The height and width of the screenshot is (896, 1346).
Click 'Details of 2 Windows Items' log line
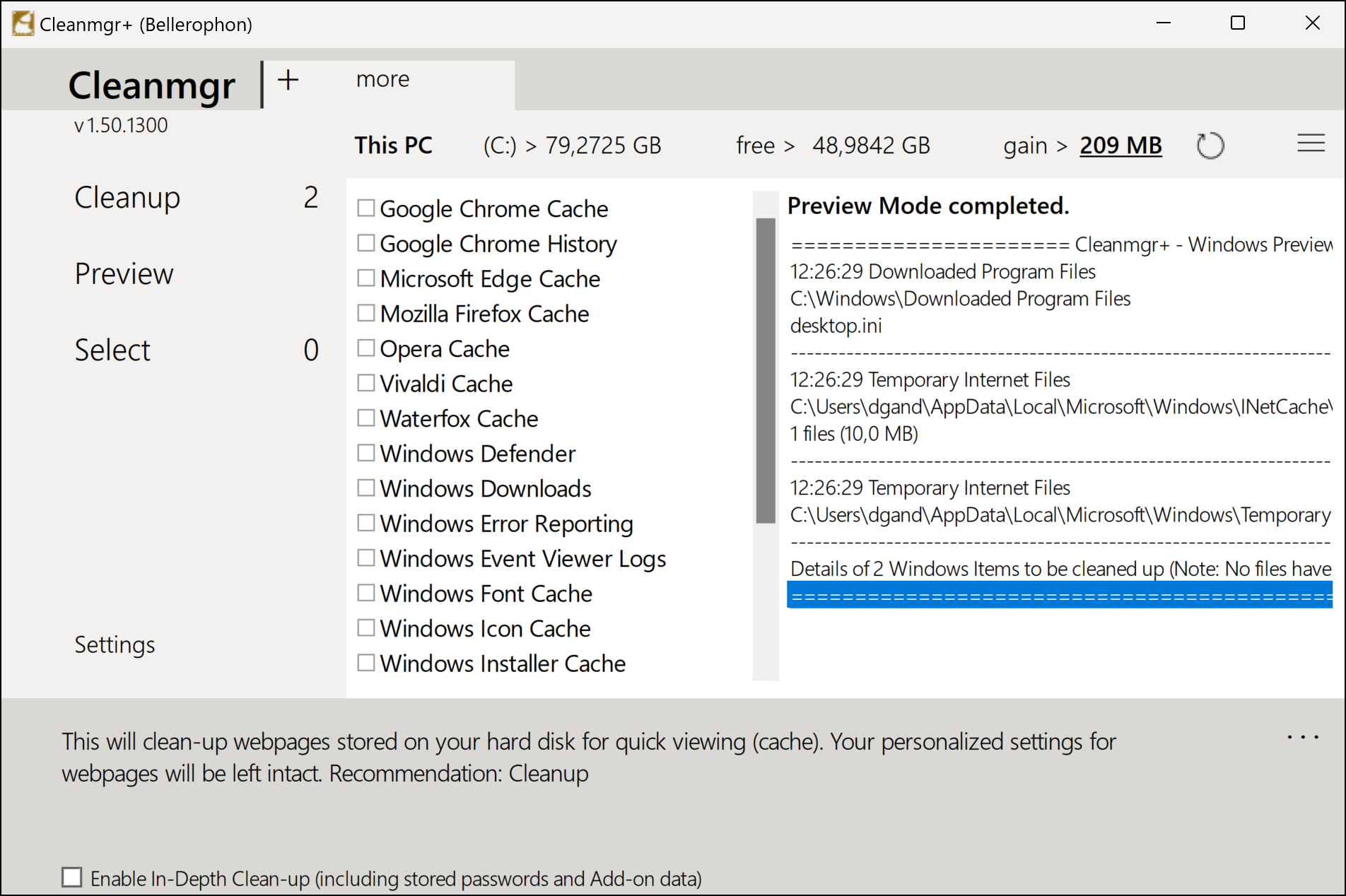(1060, 569)
